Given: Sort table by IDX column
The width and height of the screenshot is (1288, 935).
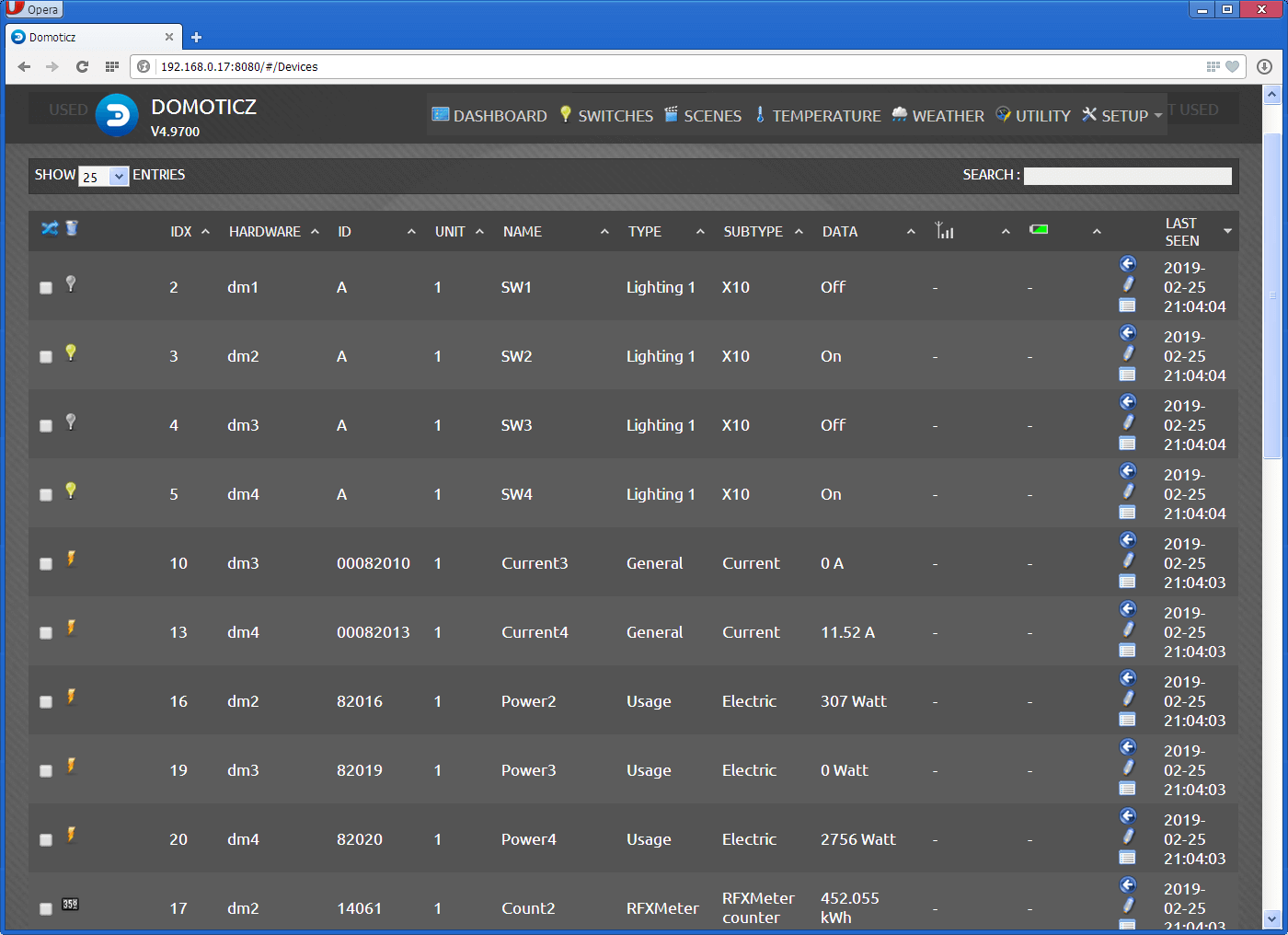Looking at the screenshot, I should point(190,232).
